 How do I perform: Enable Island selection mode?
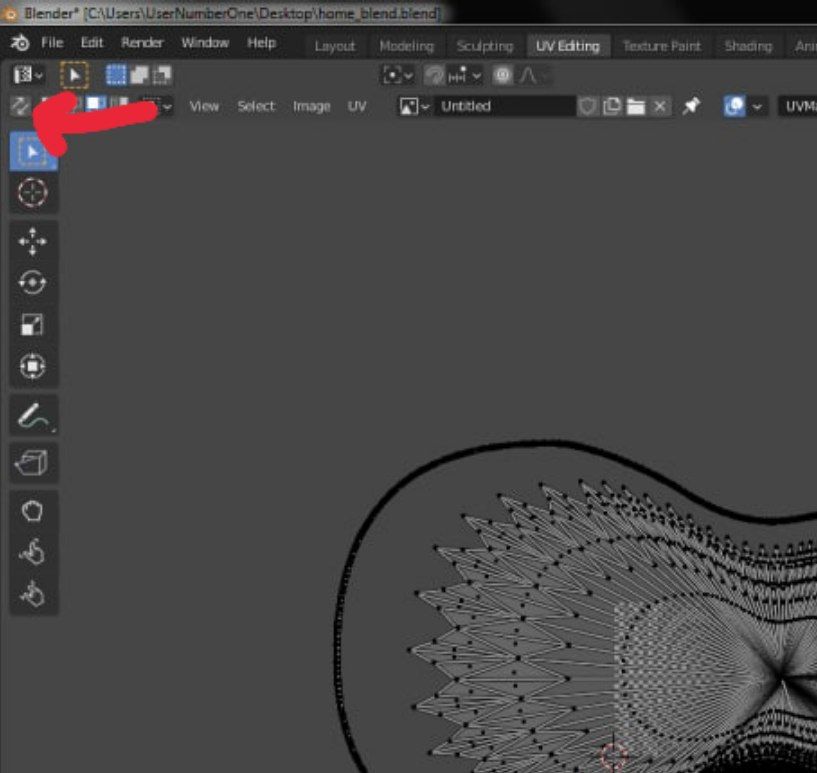[x=119, y=103]
